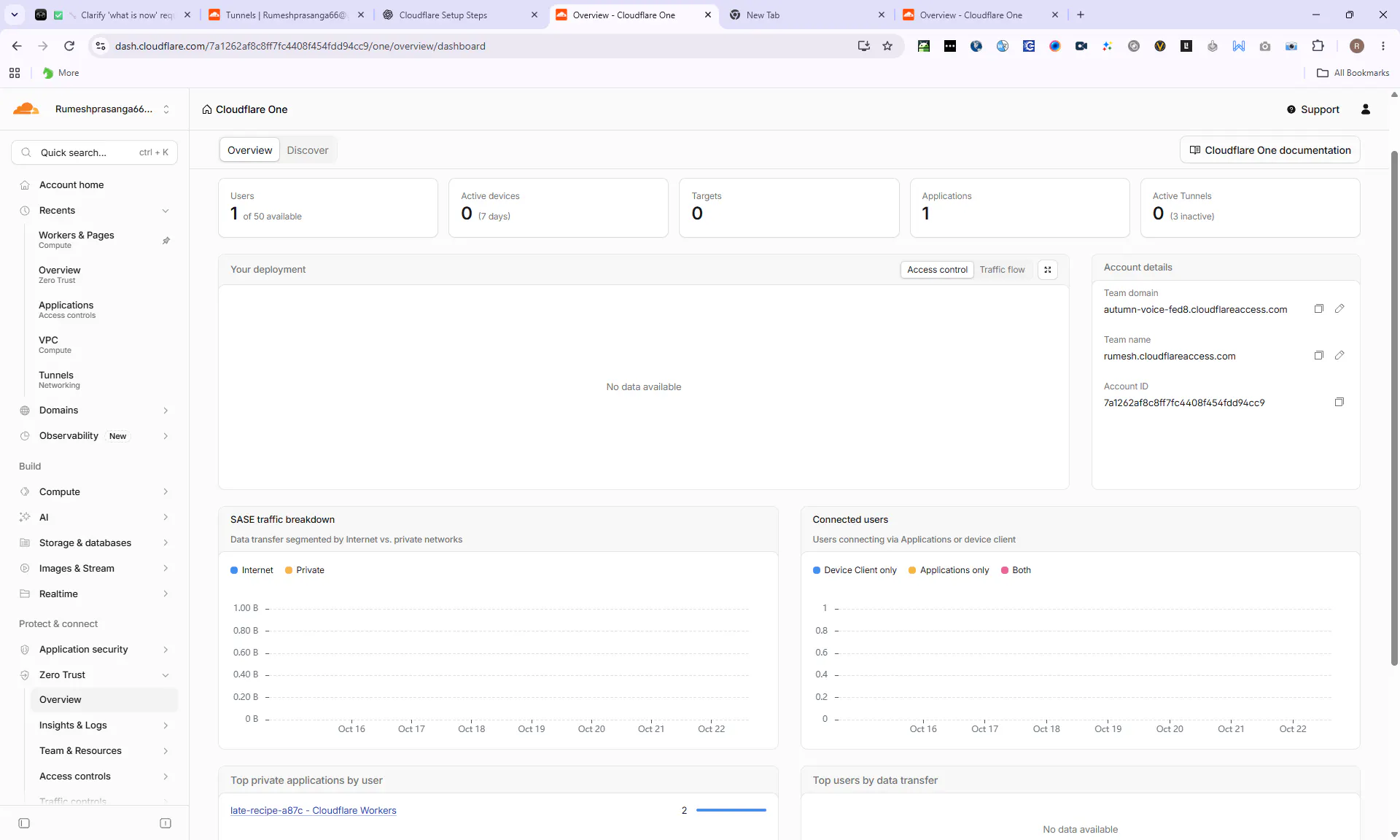The width and height of the screenshot is (1400, 840).
Task: Copy the Account ID
Action: 1339,402
